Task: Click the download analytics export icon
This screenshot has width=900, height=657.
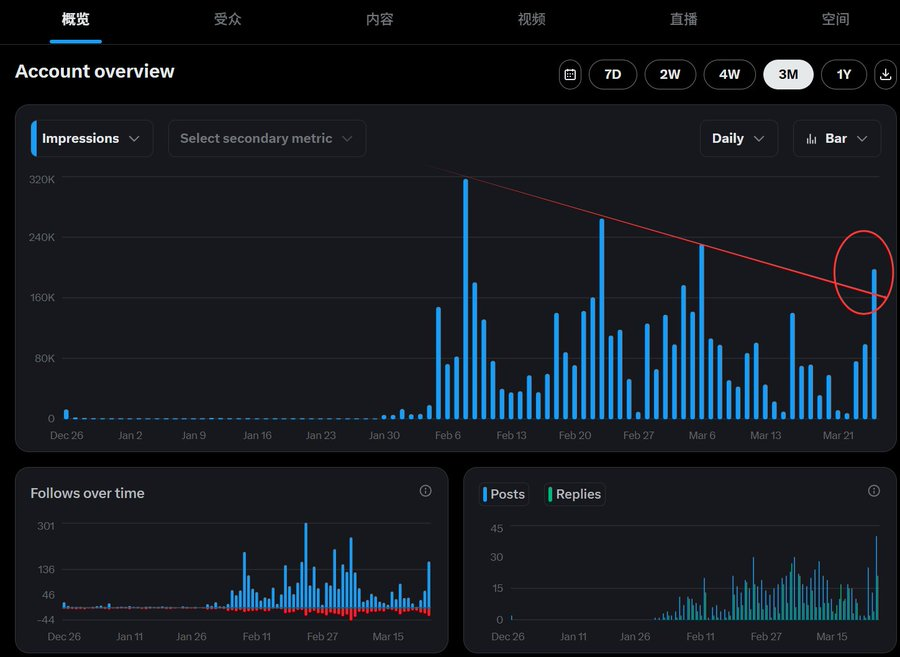Action: 885,74
